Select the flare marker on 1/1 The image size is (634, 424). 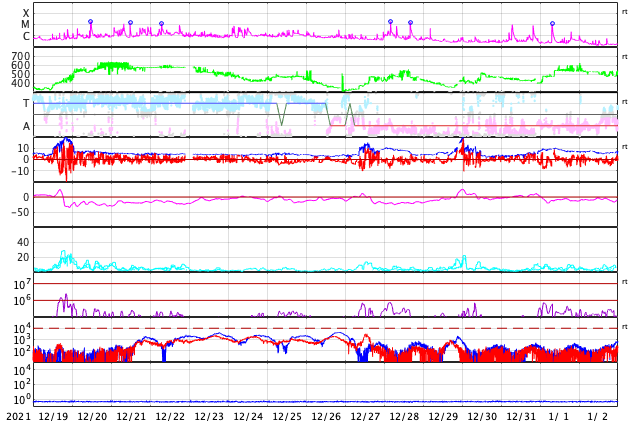(x=552, y=23)
